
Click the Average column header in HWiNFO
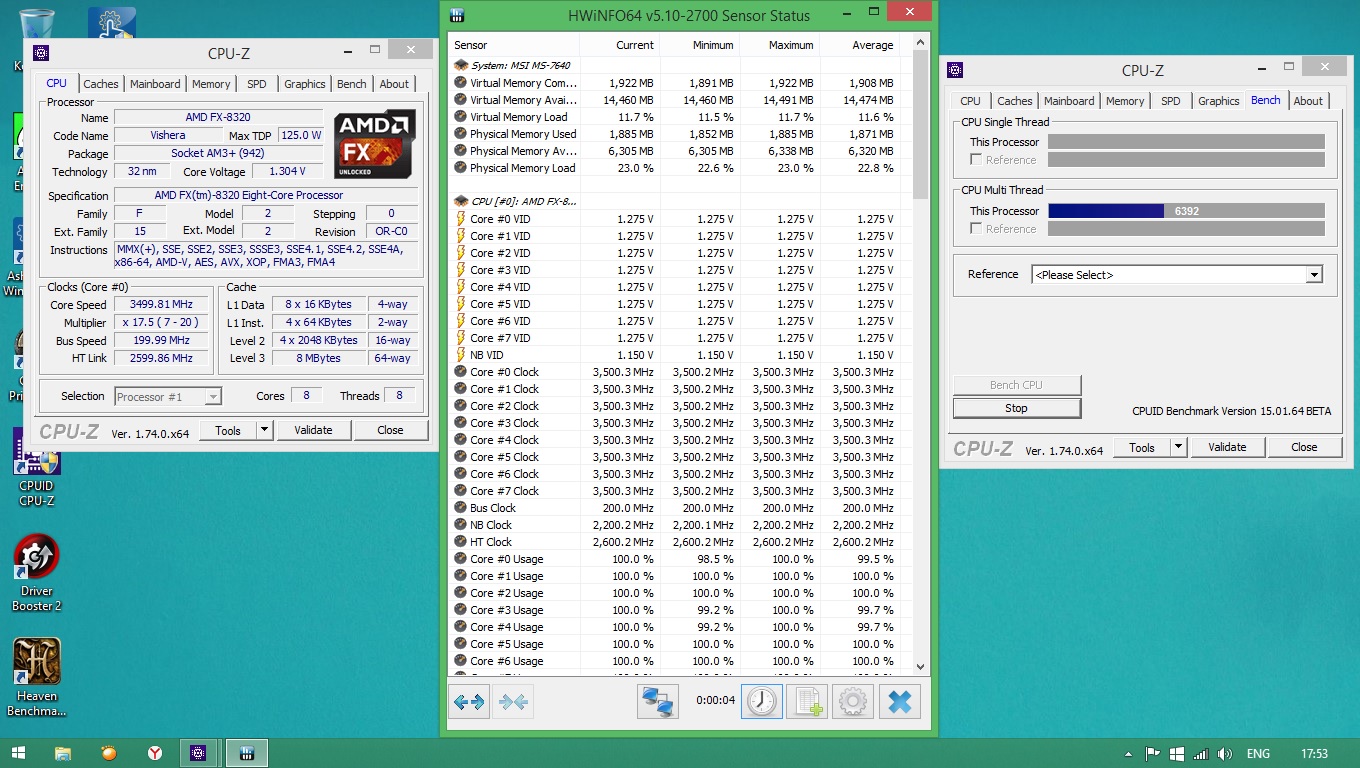pyautogui.click(x=860, y=45)
